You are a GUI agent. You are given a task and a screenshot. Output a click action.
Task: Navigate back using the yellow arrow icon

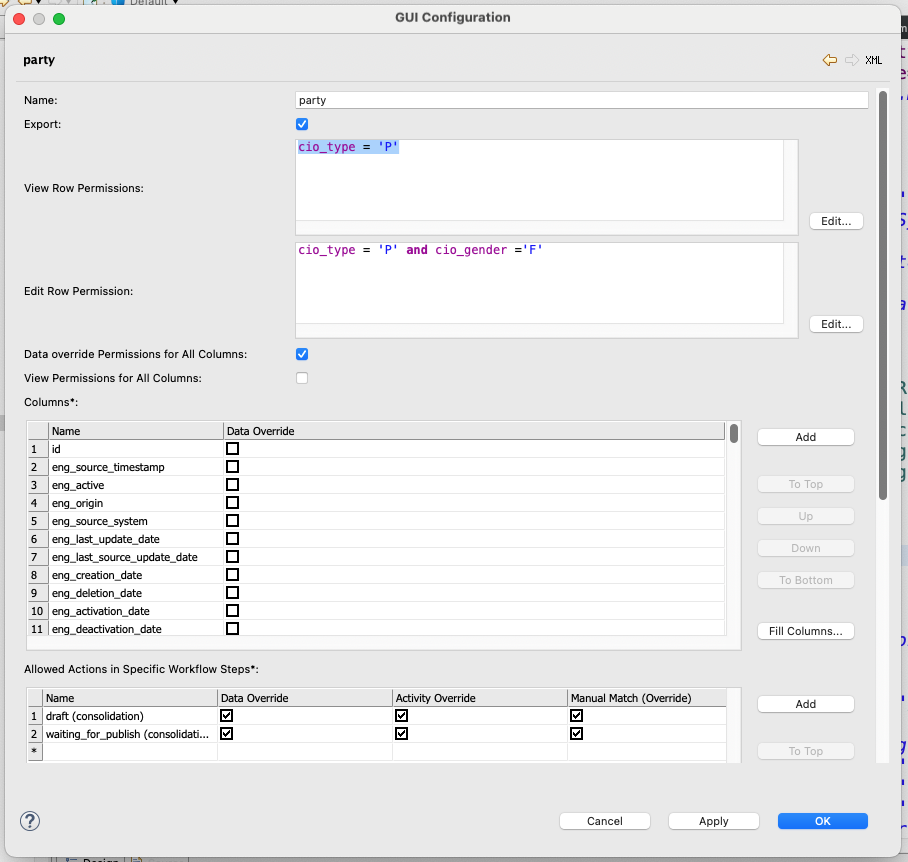tap(829, 60)
